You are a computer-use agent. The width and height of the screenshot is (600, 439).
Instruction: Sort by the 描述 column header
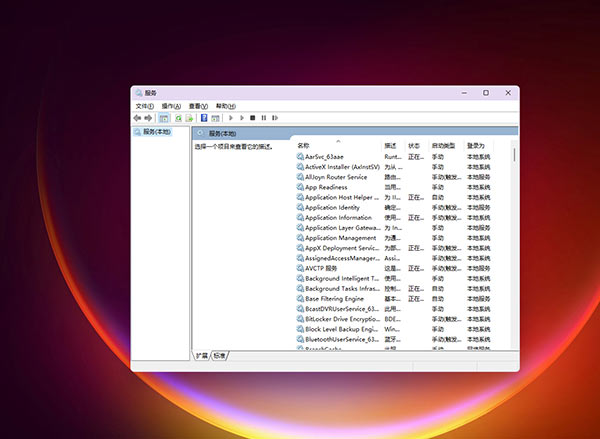coord(394,145)
